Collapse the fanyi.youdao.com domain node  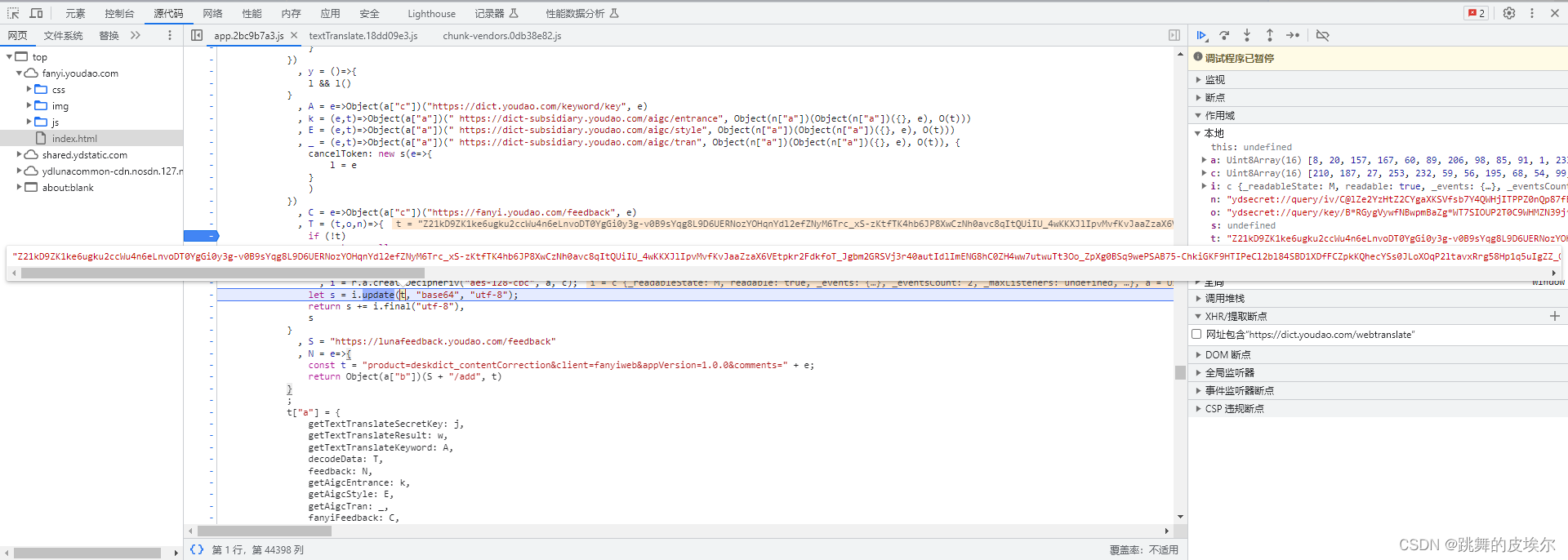(x=19, y=73)
